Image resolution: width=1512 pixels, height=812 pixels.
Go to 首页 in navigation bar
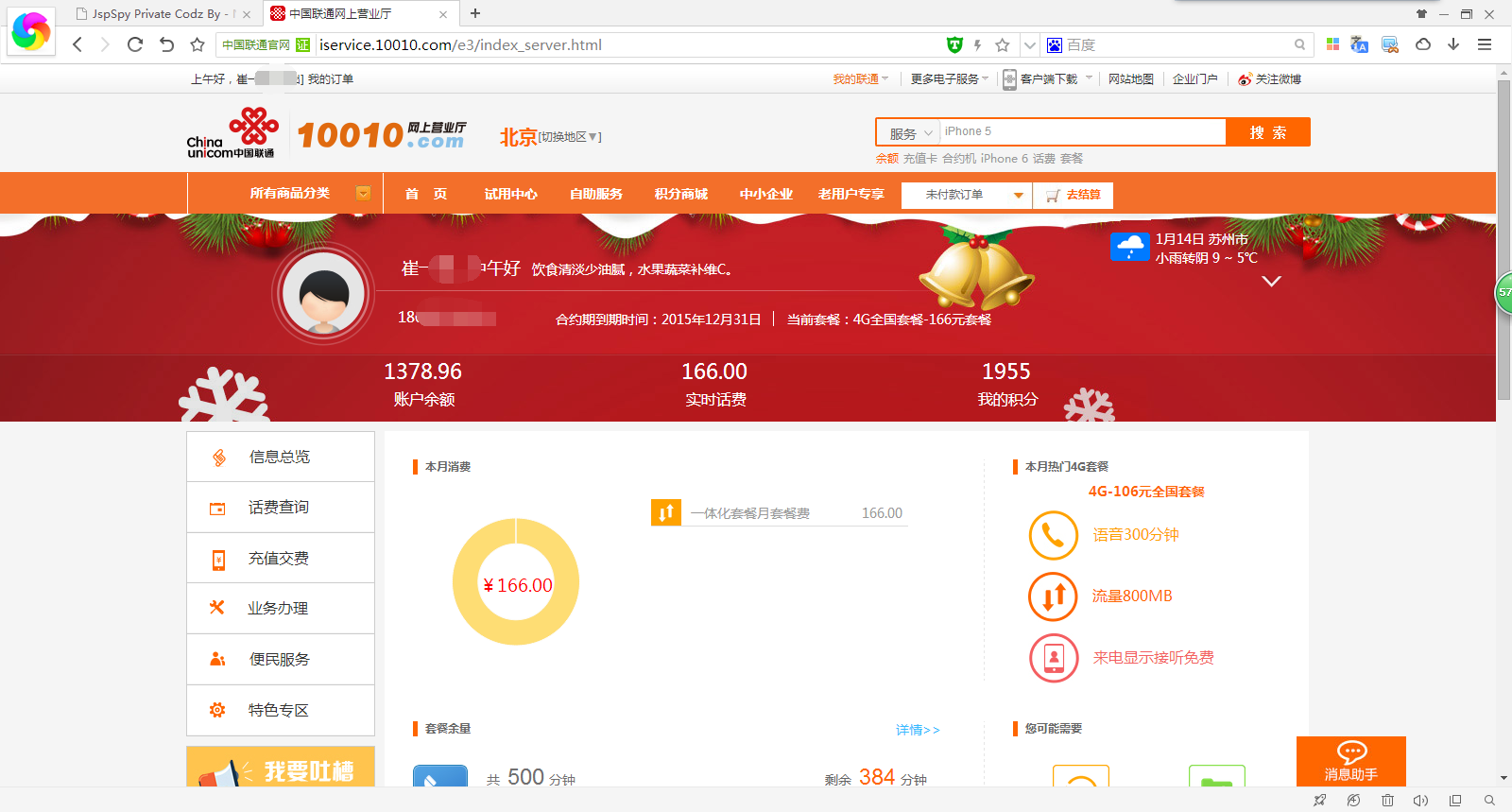coord(426,194)
